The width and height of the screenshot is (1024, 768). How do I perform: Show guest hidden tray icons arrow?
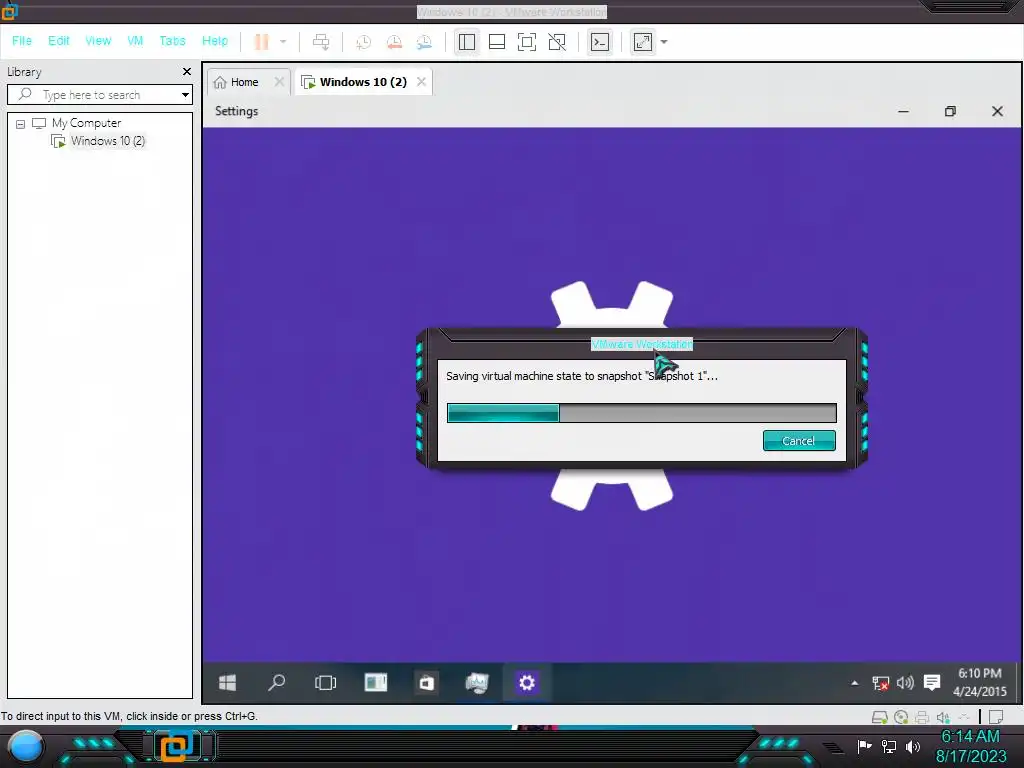[x=854, y=683]
